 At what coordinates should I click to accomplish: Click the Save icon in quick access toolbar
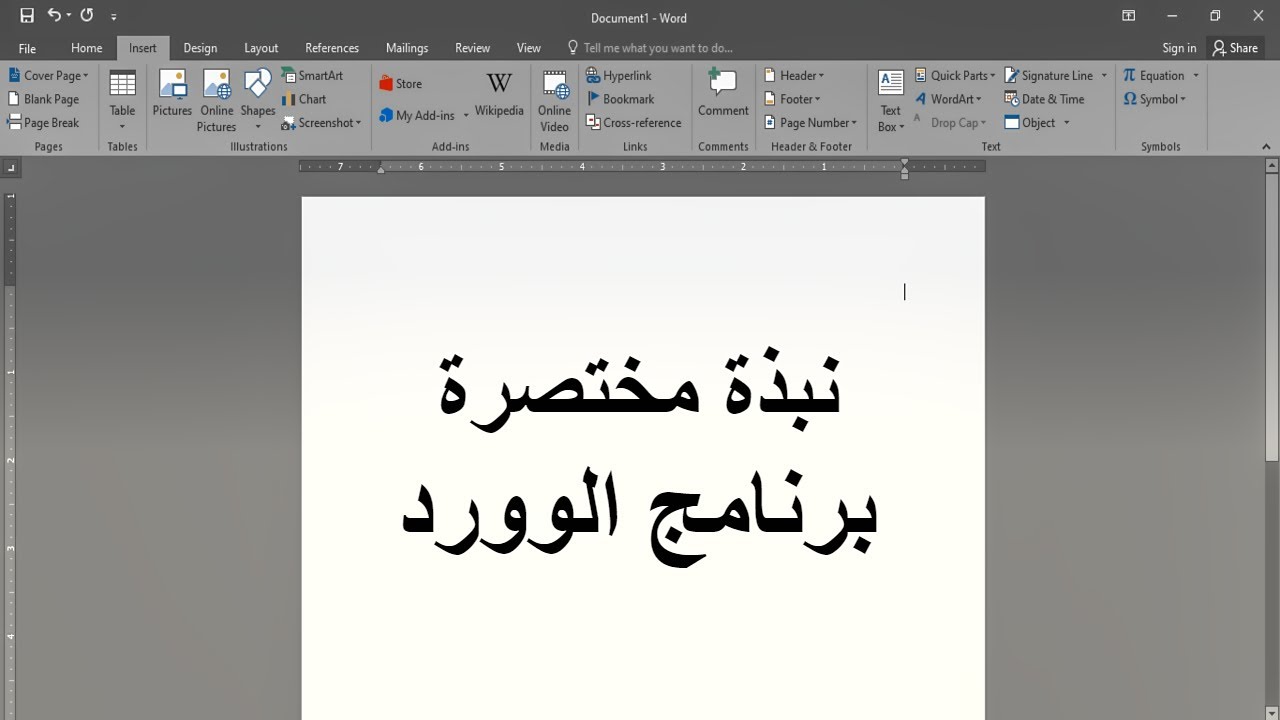(27, 16)
